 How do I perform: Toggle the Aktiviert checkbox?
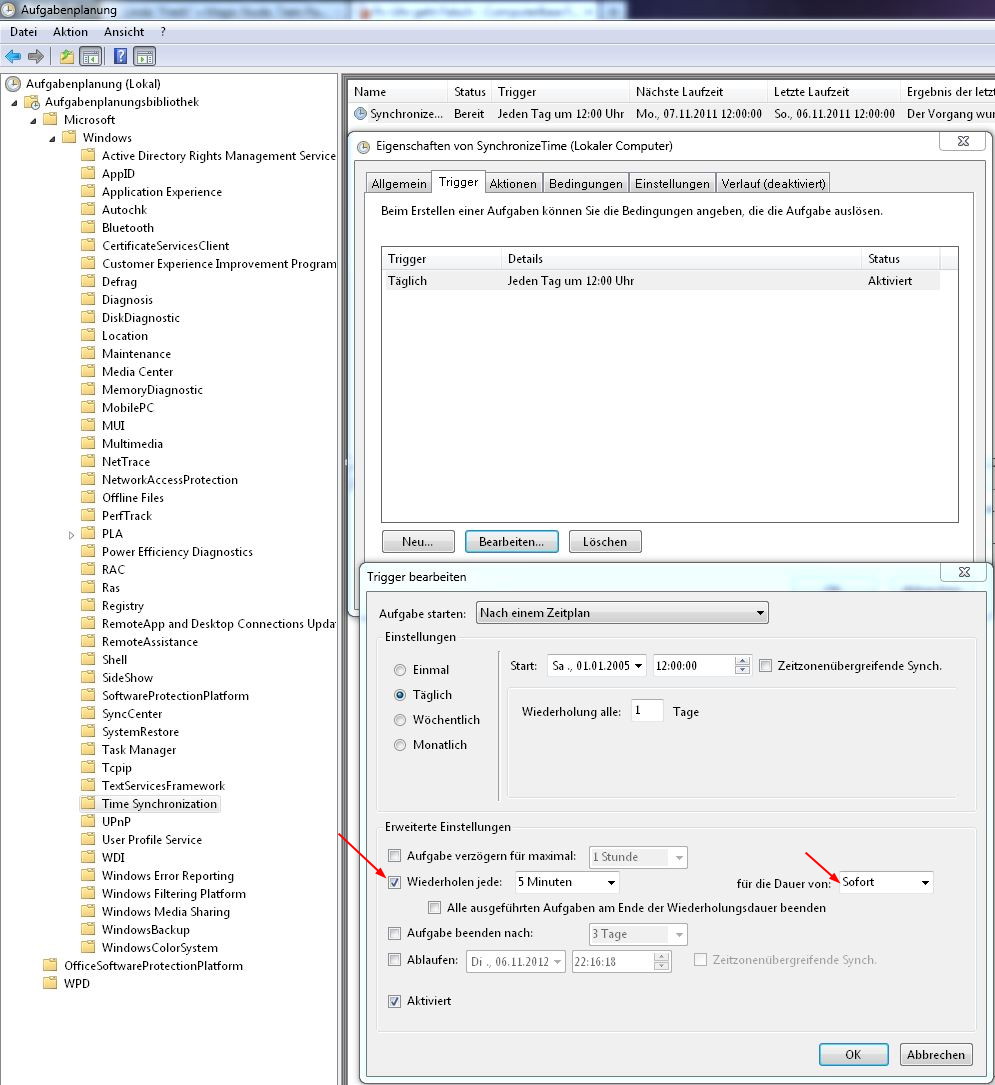[x=394, y=1001]
